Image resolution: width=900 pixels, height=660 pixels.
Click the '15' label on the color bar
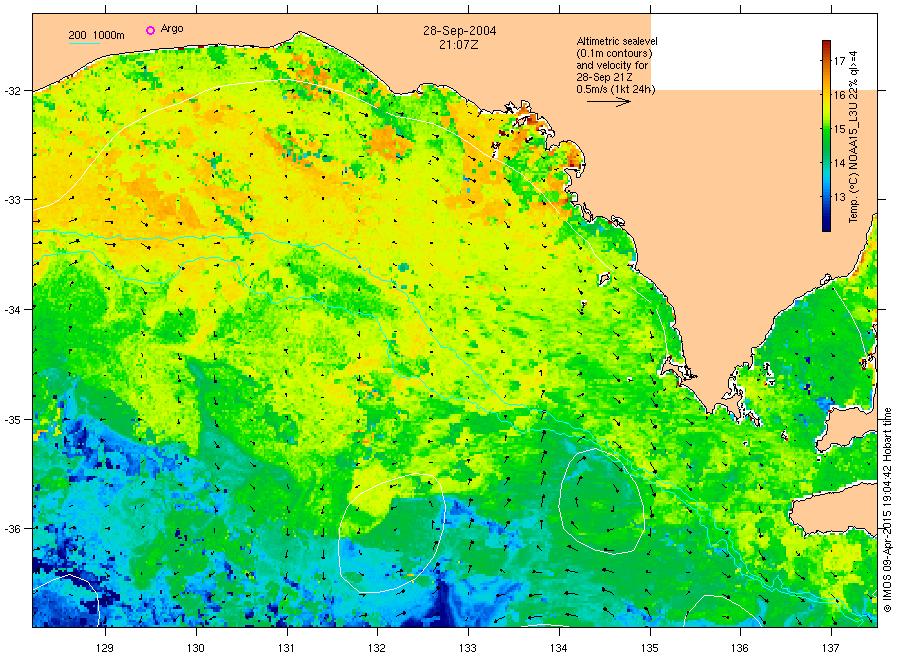[839, 129]
